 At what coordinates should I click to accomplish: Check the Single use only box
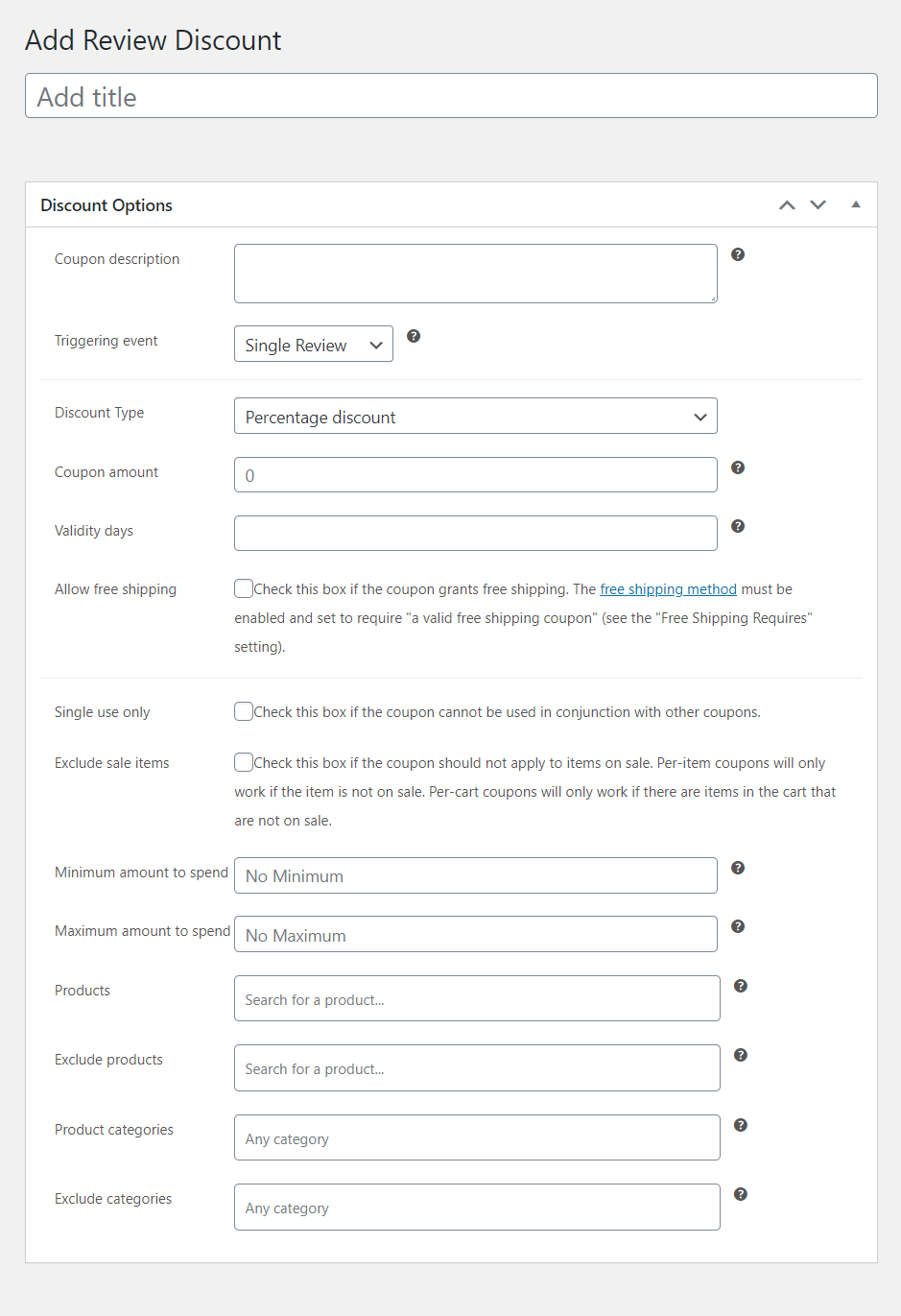coord(244,711)
